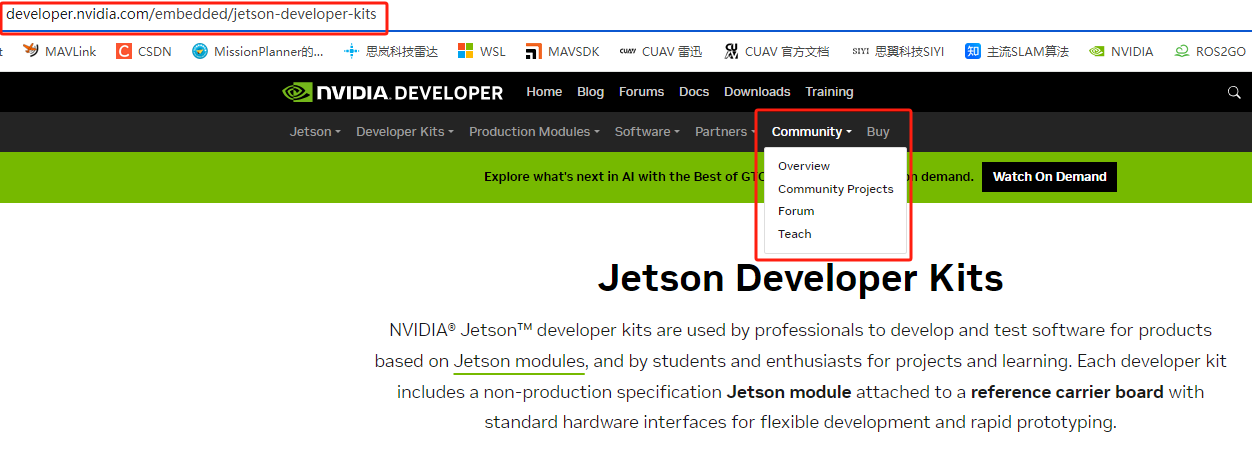
Task: Expand the Production Modules dropdown
Action: (x=535, y=131)
